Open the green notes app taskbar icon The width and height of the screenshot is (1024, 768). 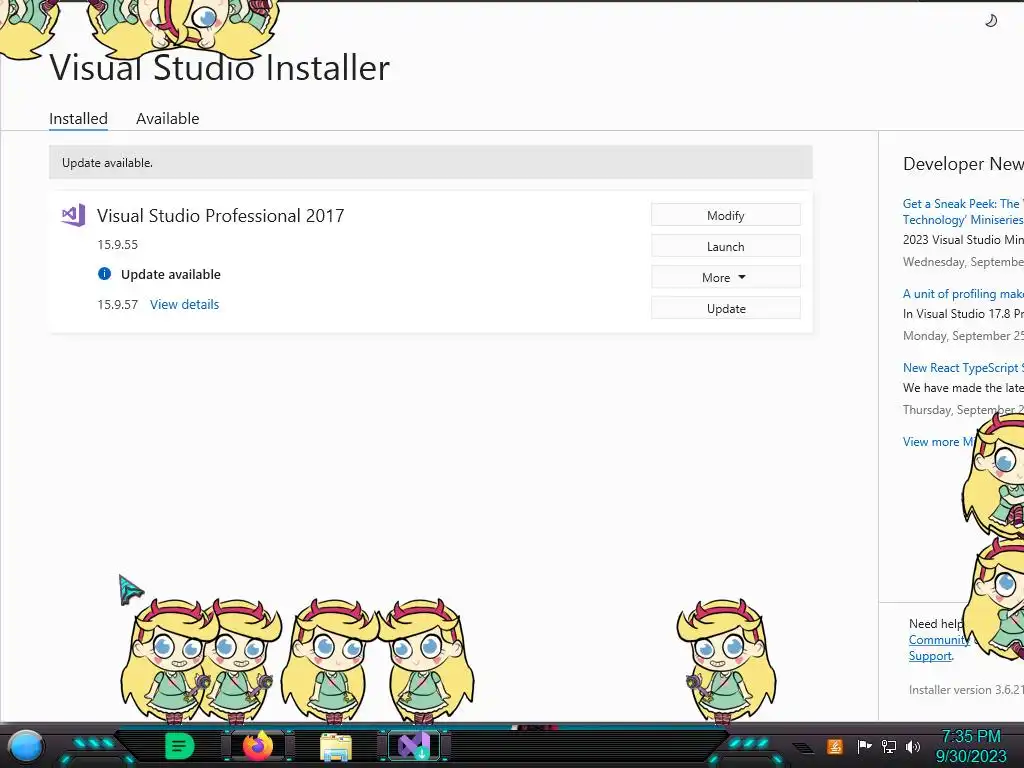pyautogui.click(x=179, y=746)
